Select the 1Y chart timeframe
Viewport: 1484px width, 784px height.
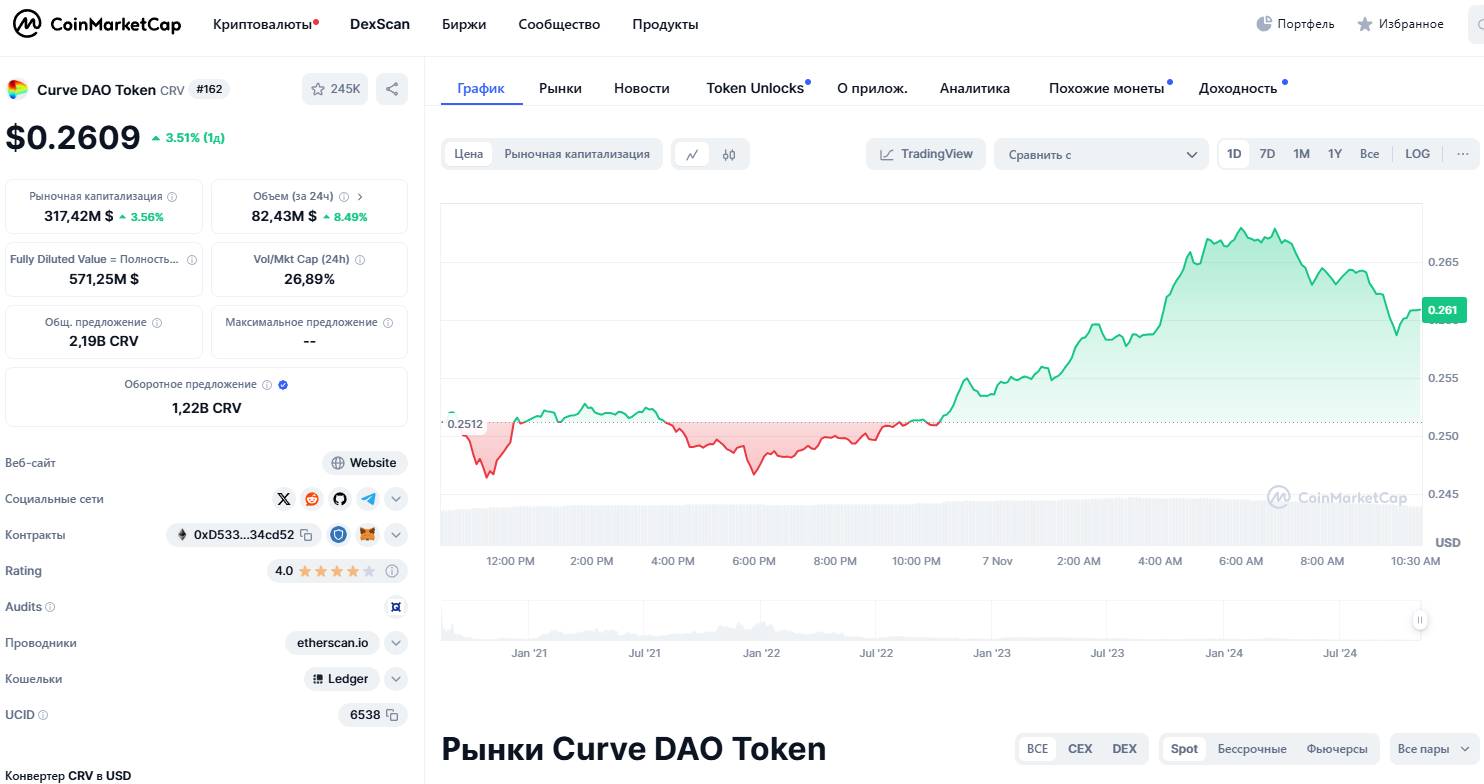1334,154
